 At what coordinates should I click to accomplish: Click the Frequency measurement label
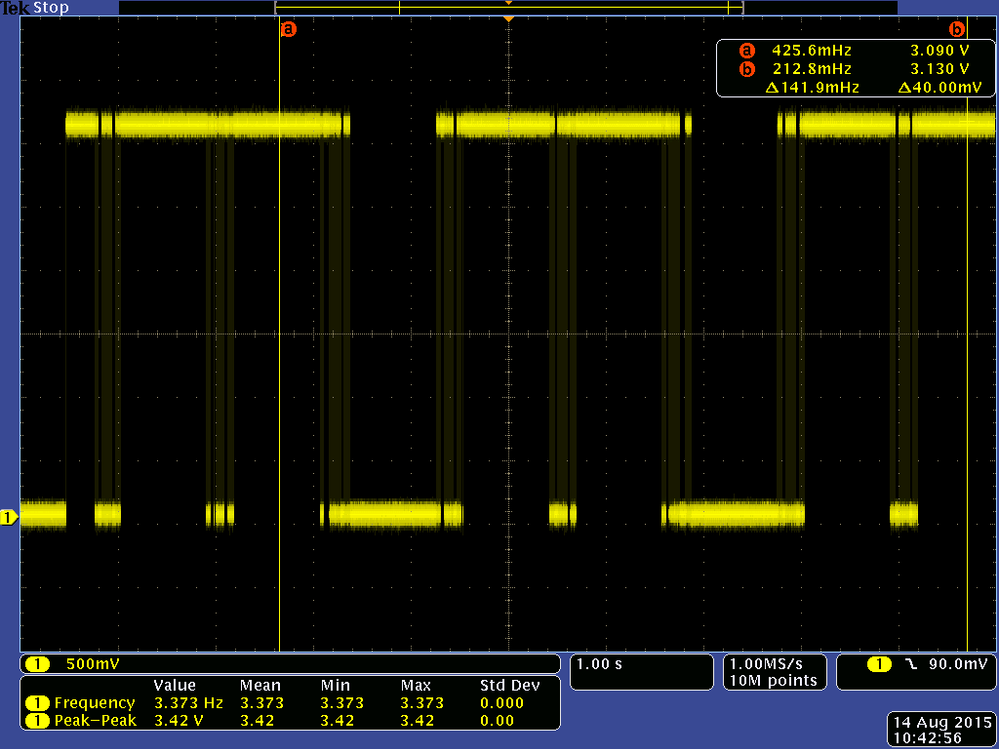(x=94, y=703)
